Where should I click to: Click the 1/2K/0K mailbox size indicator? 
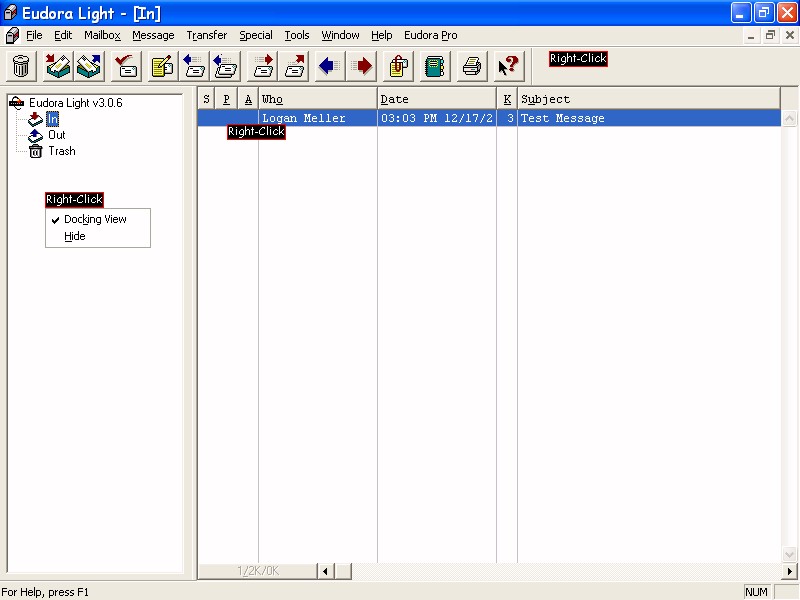pyautogui.click(x=258, y=571)
